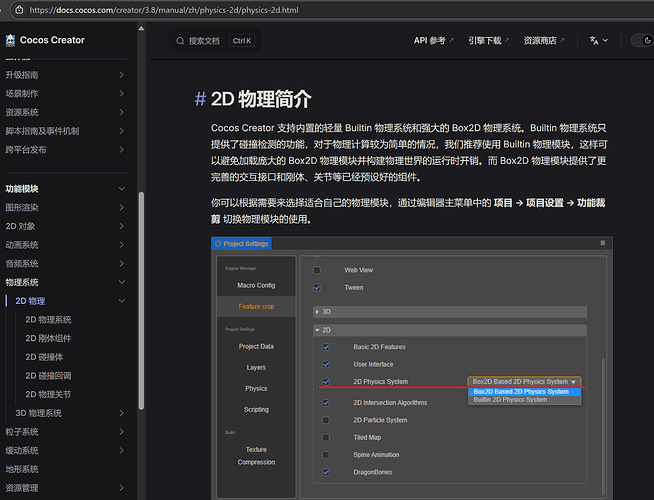Screen dimensions: 654x500
Task: Collapse the 2D feature group triangle
Action: point(317,330)
